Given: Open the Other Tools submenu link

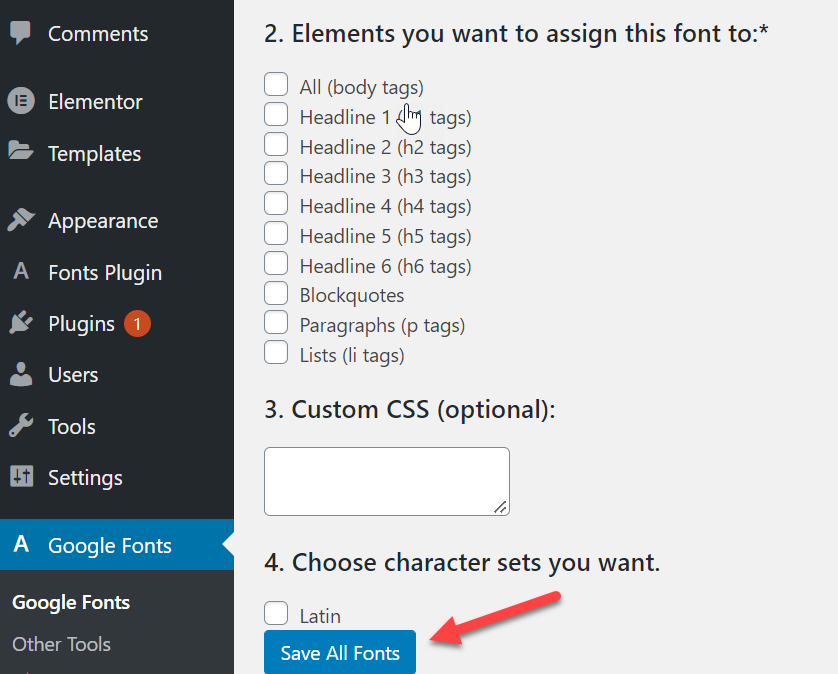Looking at the screenshot, I should point(61,644).
